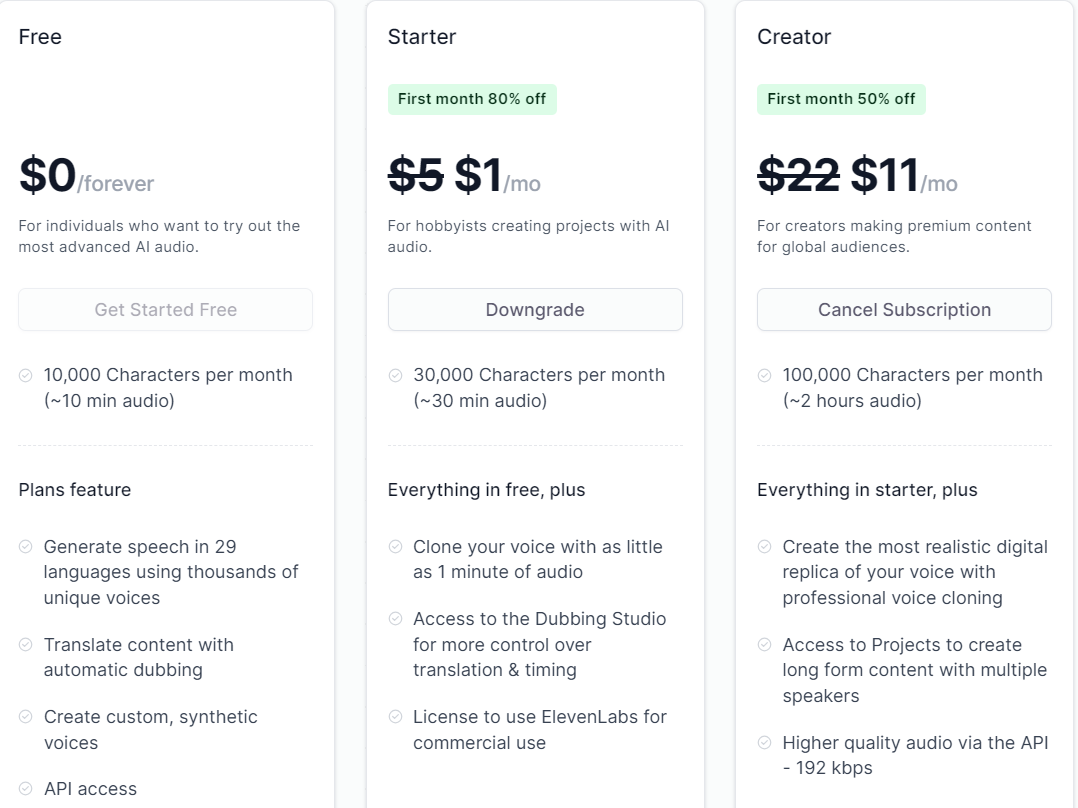Click the Cancel Subscription button

904,310
